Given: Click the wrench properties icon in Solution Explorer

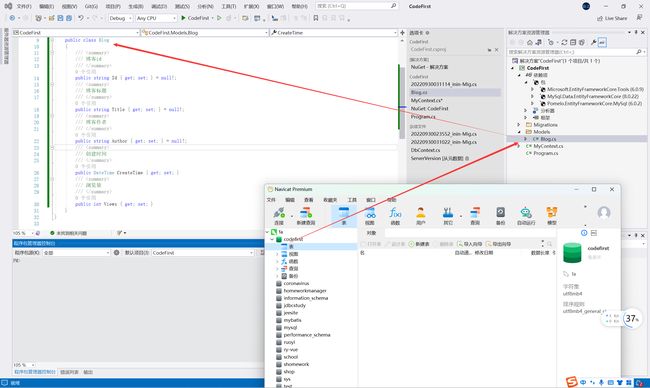Looking at the screenshot, I should [x=593, y=42].
